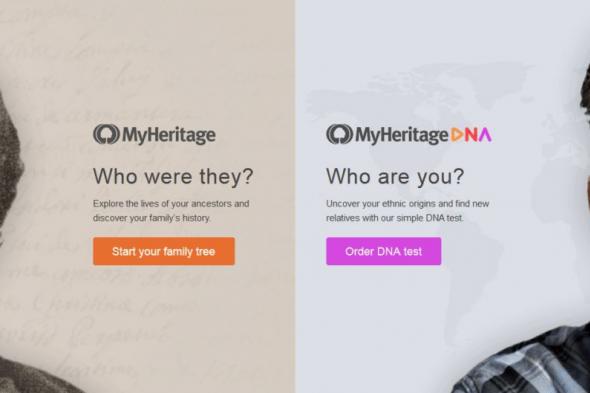Click 'Uncover your ethnic origins' description text
This screenshot has width=590, height=393.
(408, 204)
